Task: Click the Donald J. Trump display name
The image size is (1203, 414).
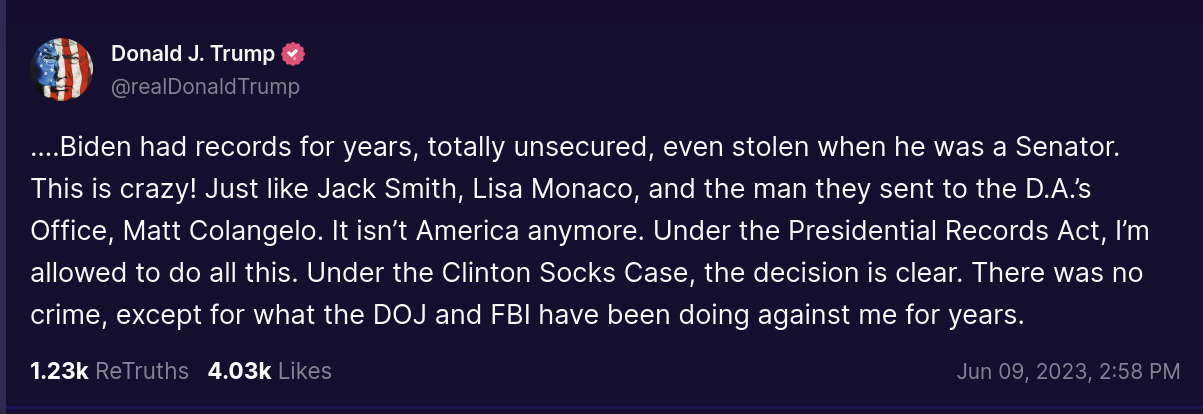Action: [192, 54]
